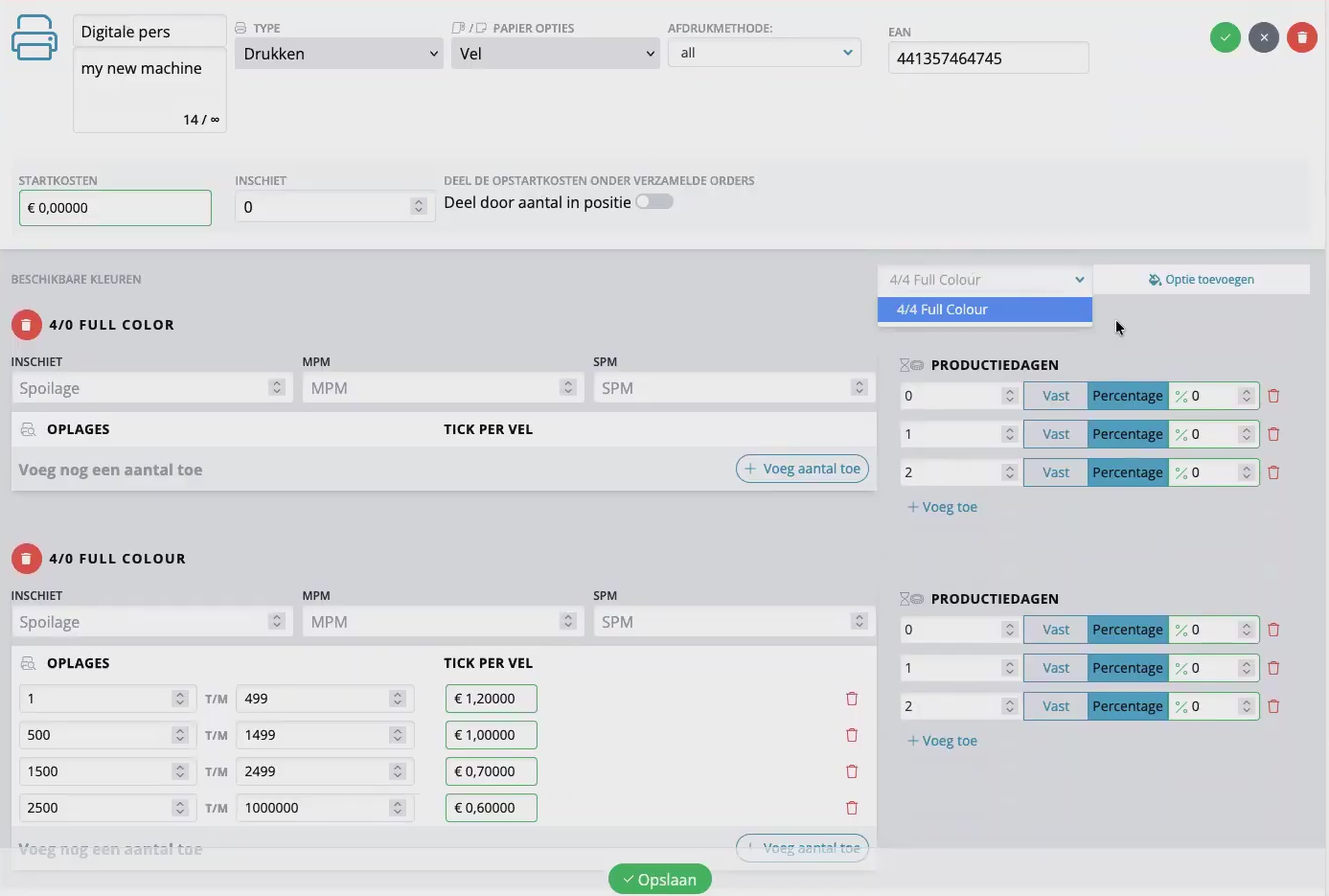
Task: Click the printer machine icon
Action: pyautogui.click(x=34, y=38)
